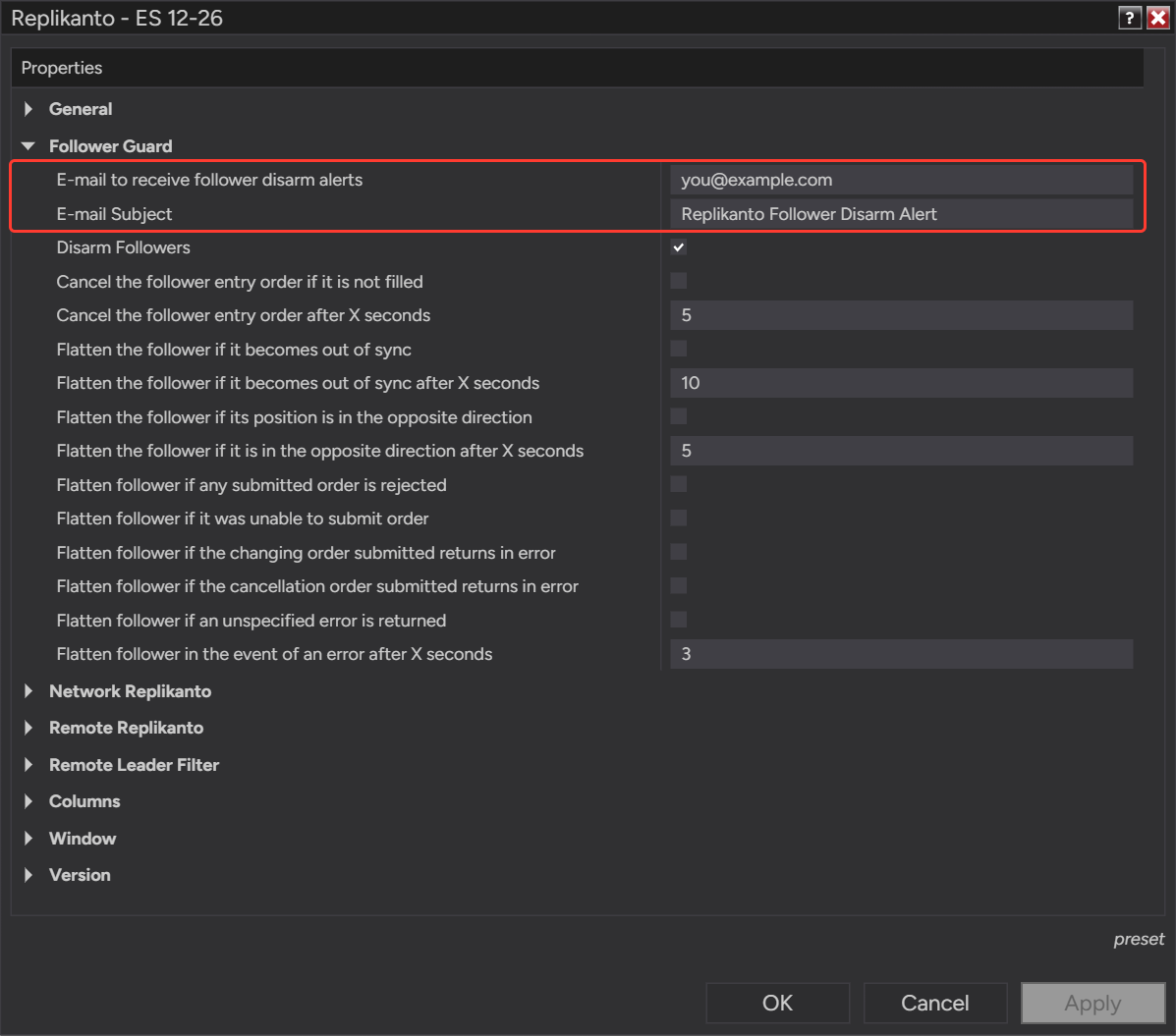Select "Cancel the follower entry order after X seconds" label
The width and height of the screenshot is (1176, 1036).
click(243, 315)
